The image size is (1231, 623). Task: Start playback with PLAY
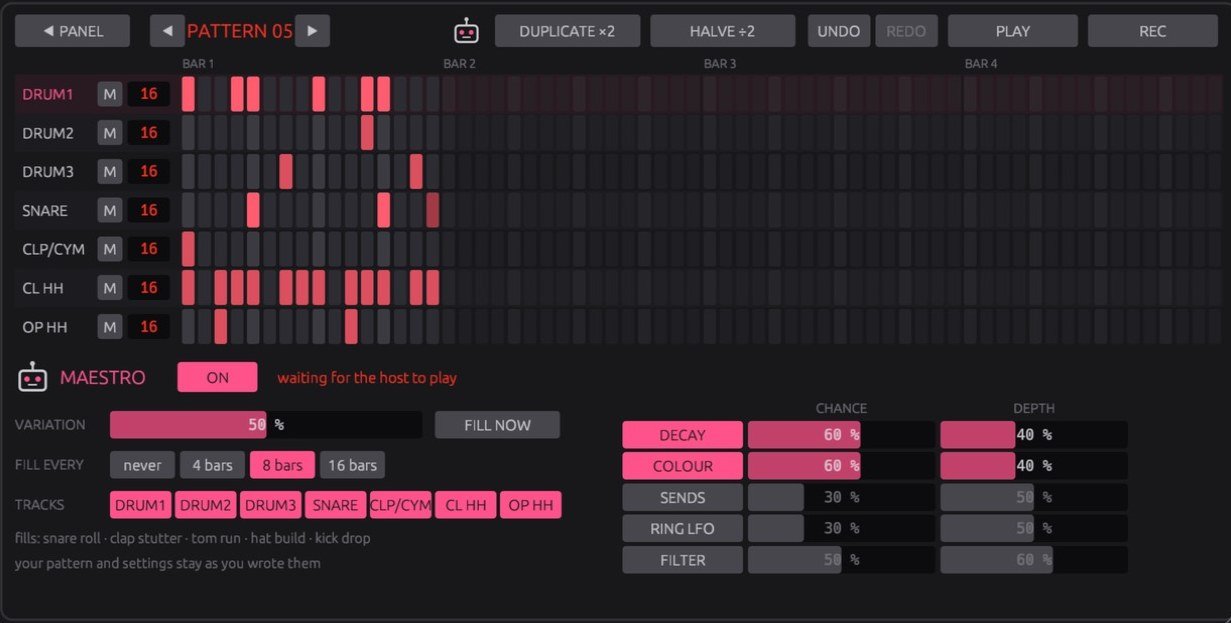pos(1013,31)
